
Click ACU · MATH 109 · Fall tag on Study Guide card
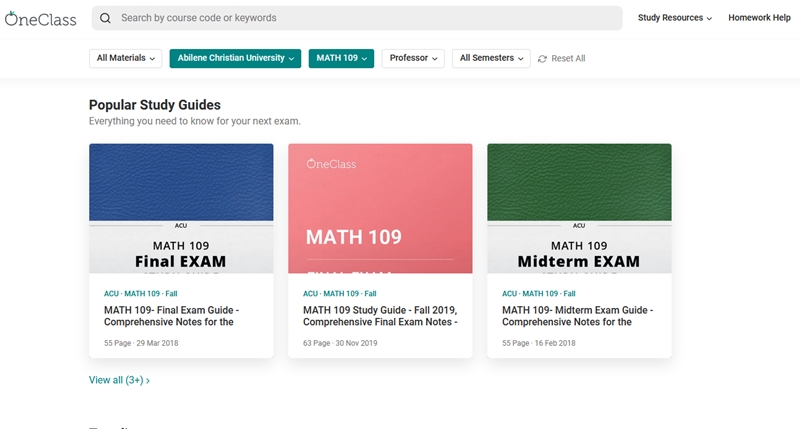click(340, 294)
